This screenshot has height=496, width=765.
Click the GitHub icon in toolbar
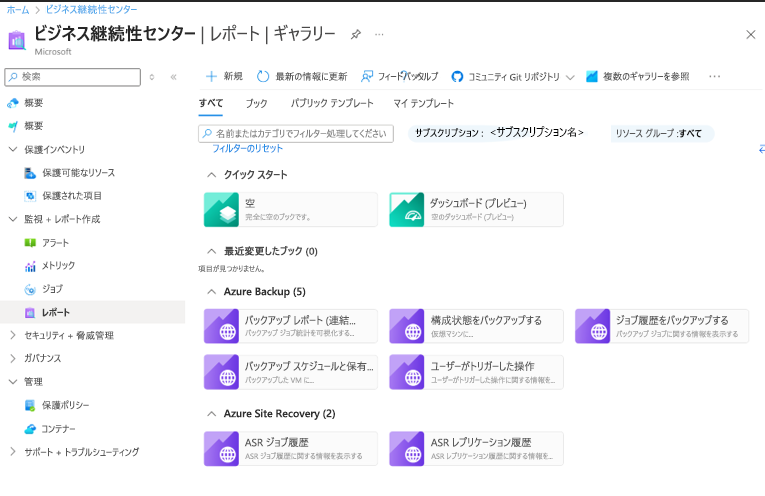[457, 77]
